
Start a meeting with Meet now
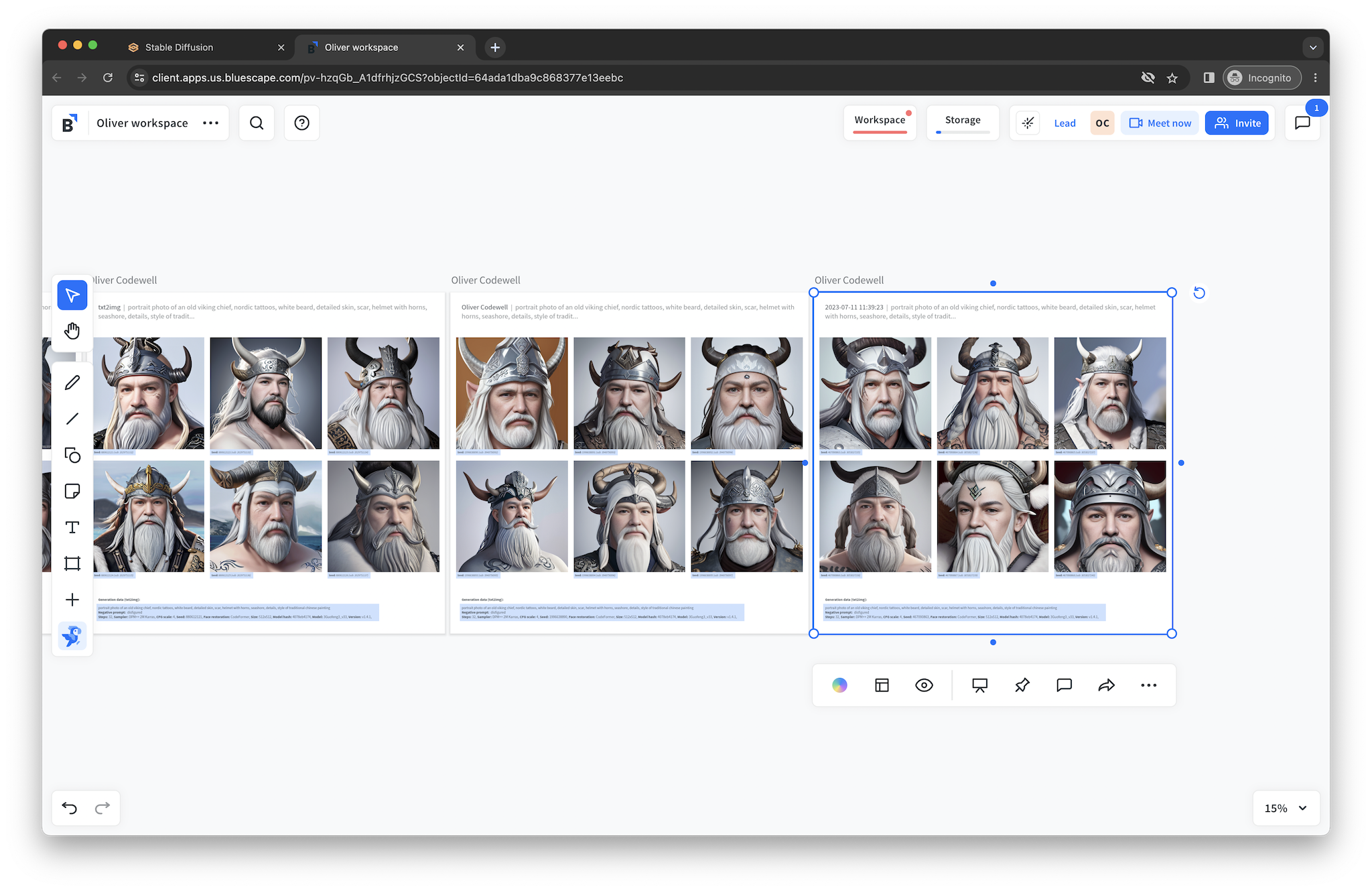coord(1160,123)
